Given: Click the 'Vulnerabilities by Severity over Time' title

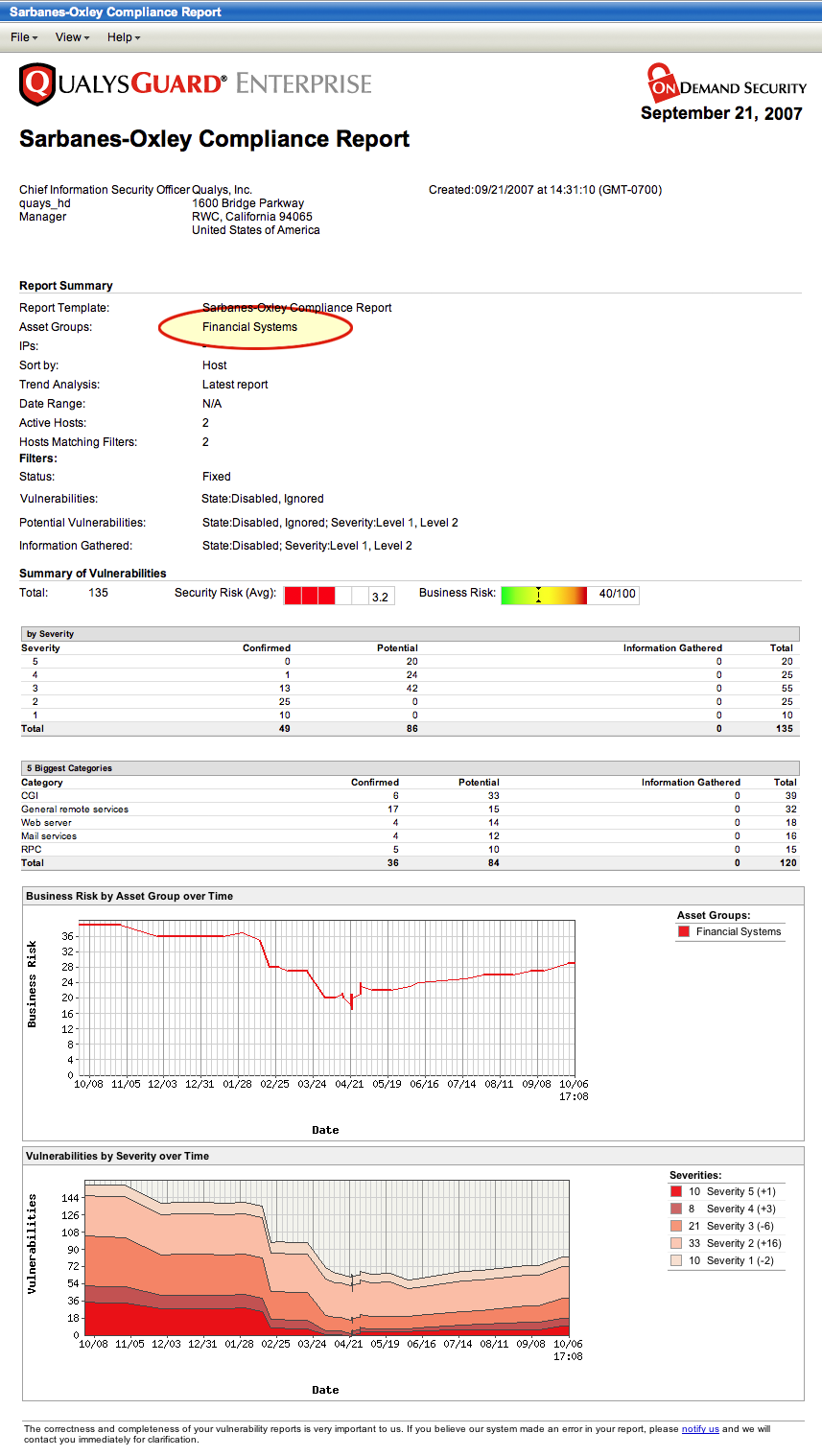Looking at the screenshot, I should [117, 1156].
